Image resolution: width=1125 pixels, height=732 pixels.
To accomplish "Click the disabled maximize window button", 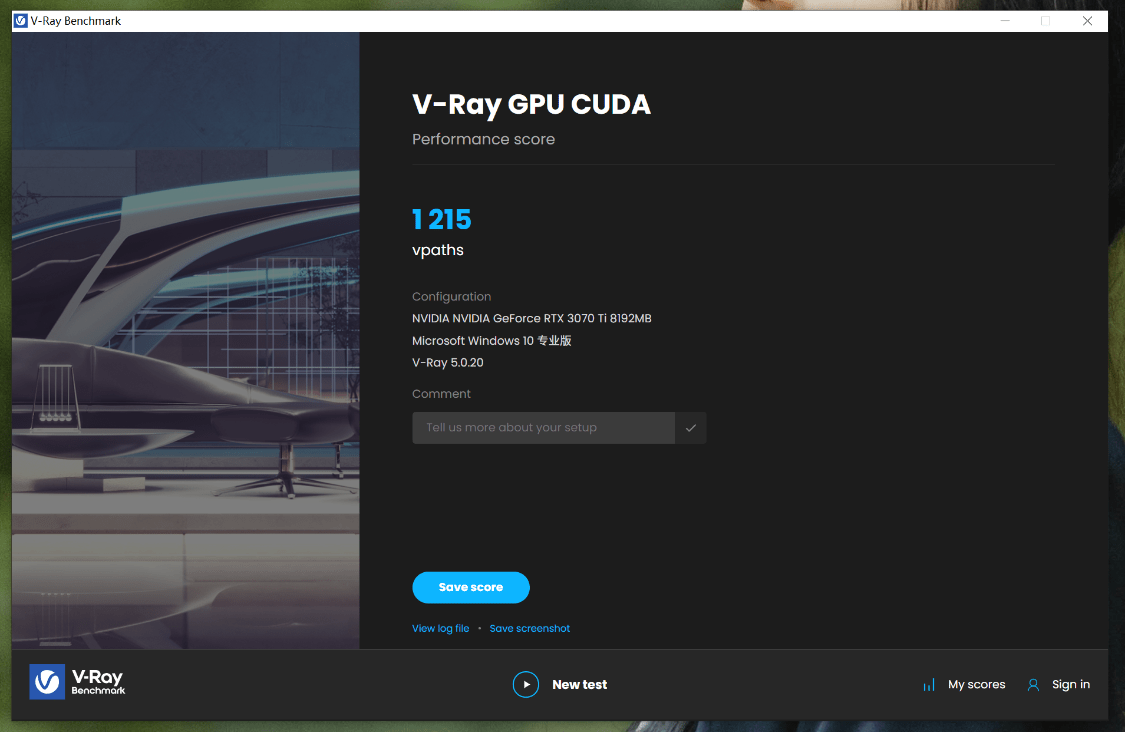I will click(x=1046, y=21).
